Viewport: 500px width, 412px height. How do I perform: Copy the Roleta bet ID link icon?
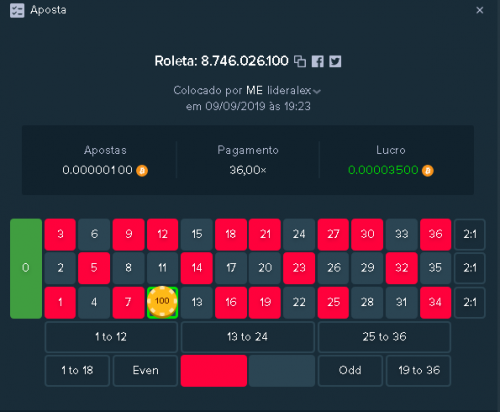(300, 61)
